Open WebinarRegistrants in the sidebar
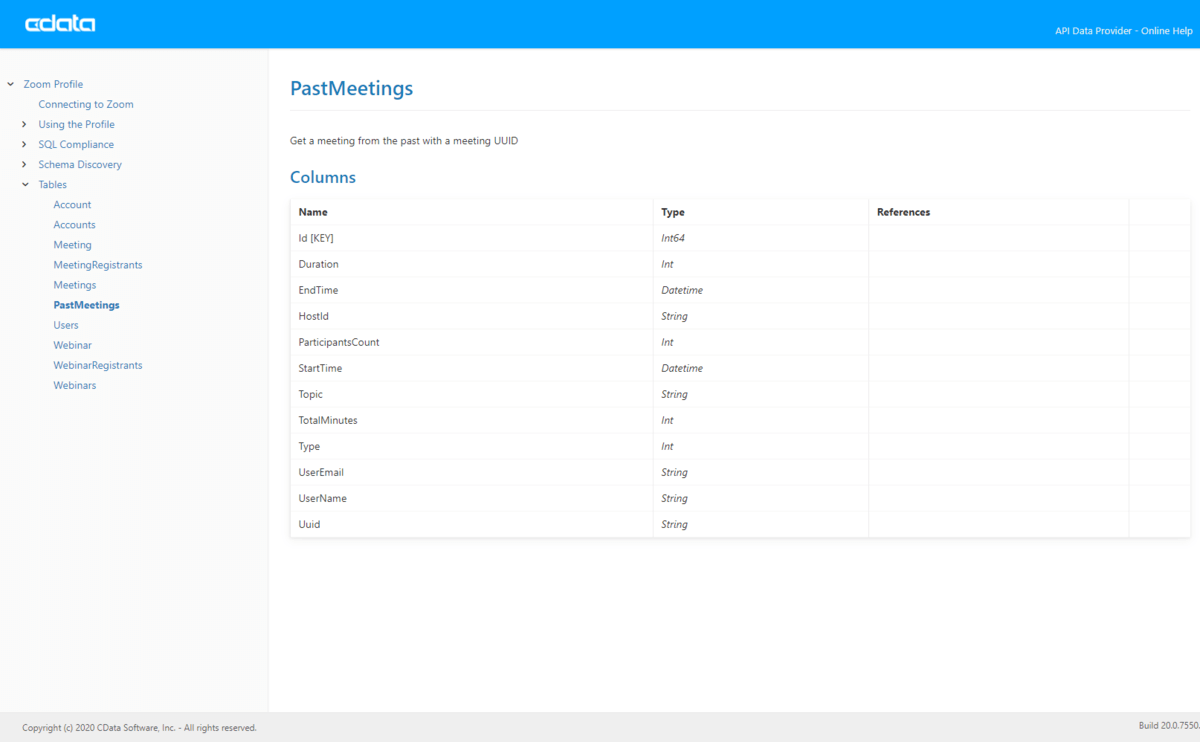The height and width of the screenshot is (742, 1200). point(98,364)
